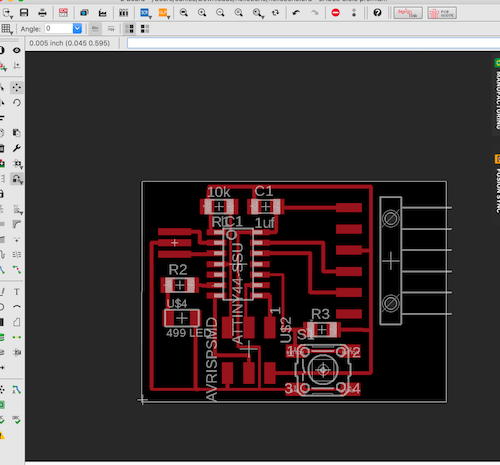
Task: Open the library manager books icon
Action: click(124, 13)
